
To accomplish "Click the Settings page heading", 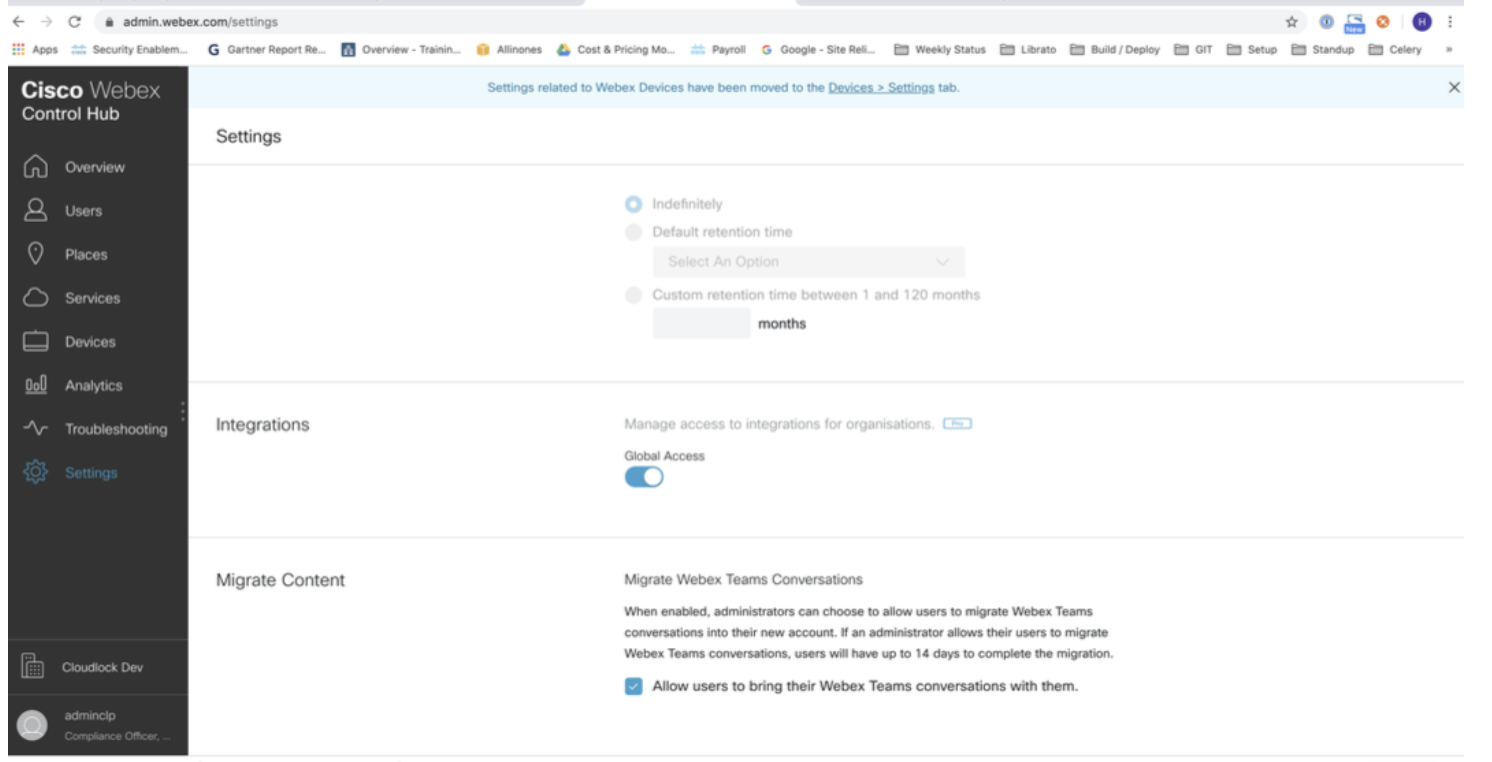I will [x=249, y=136].
